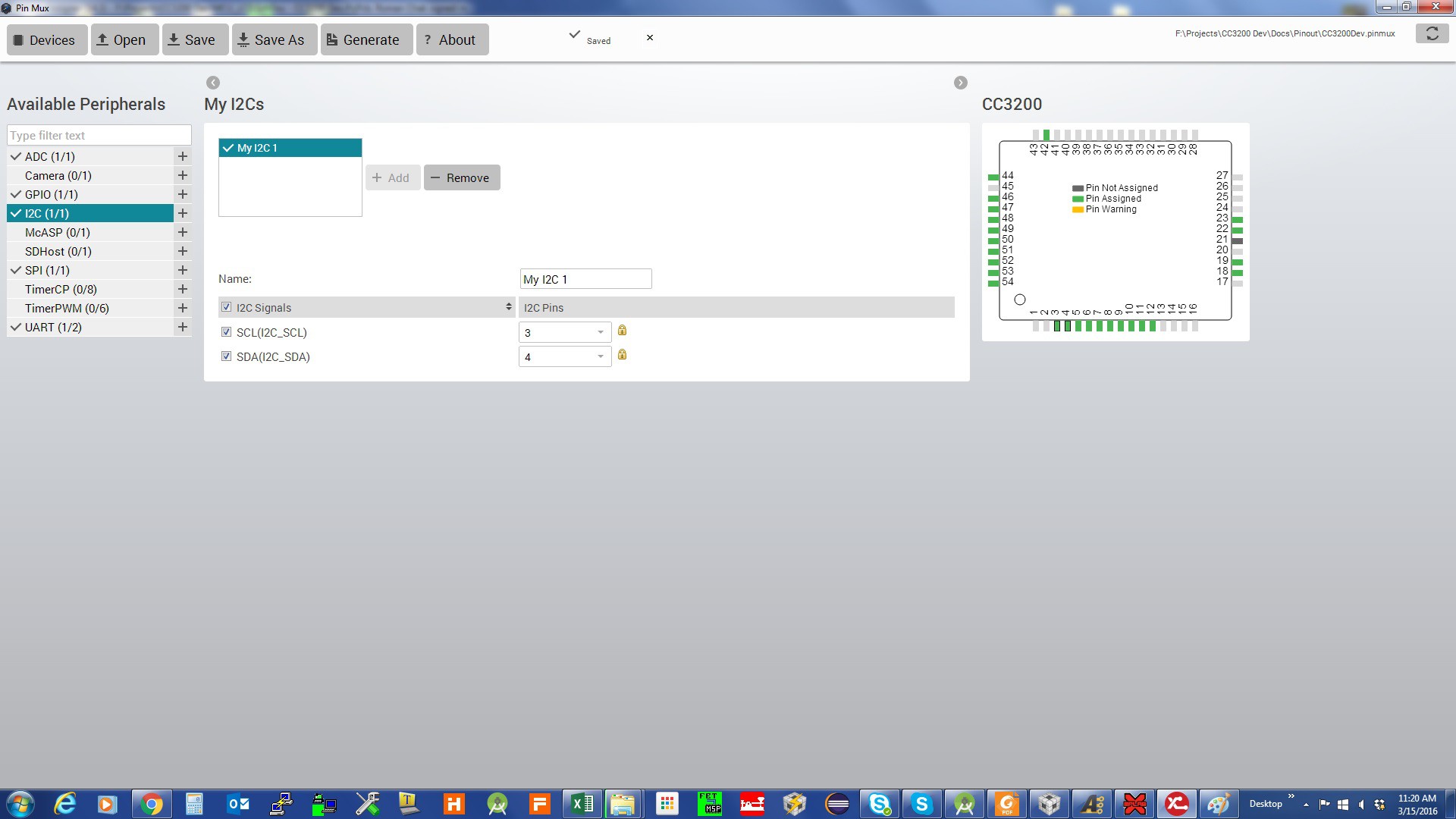
Task: Open Paint from taskbar
Action: [1219, 804]
